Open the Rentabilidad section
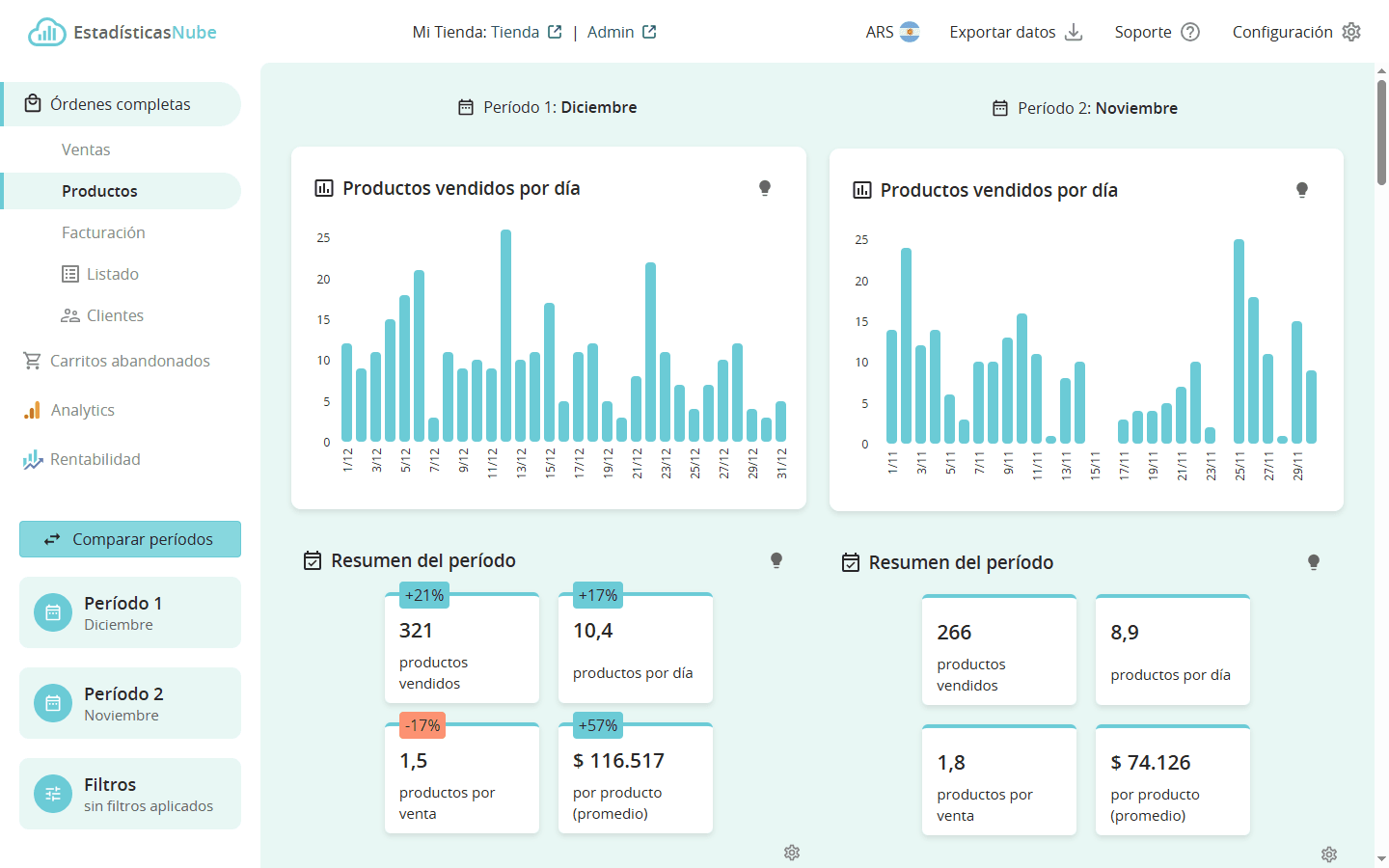Screen dimensions: 1389x868 [95, 459]
